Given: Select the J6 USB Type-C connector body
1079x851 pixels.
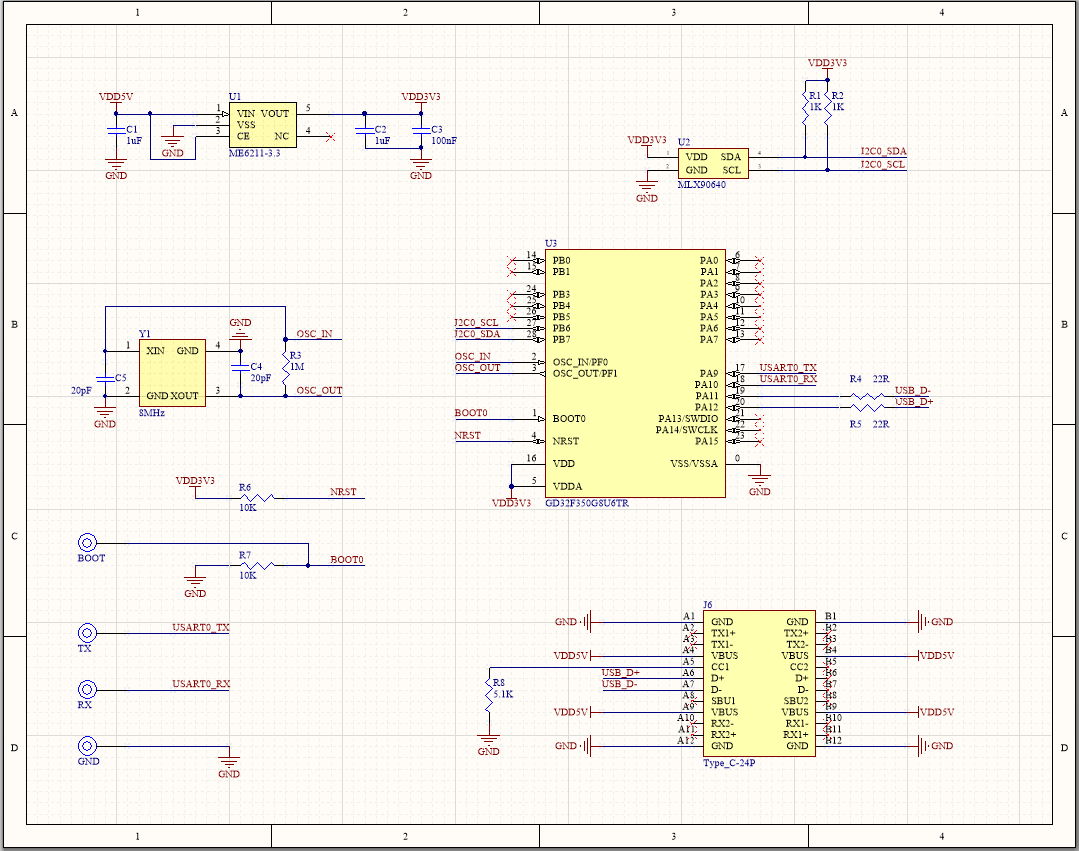Looking at the screenshot, I should [759, 683].
